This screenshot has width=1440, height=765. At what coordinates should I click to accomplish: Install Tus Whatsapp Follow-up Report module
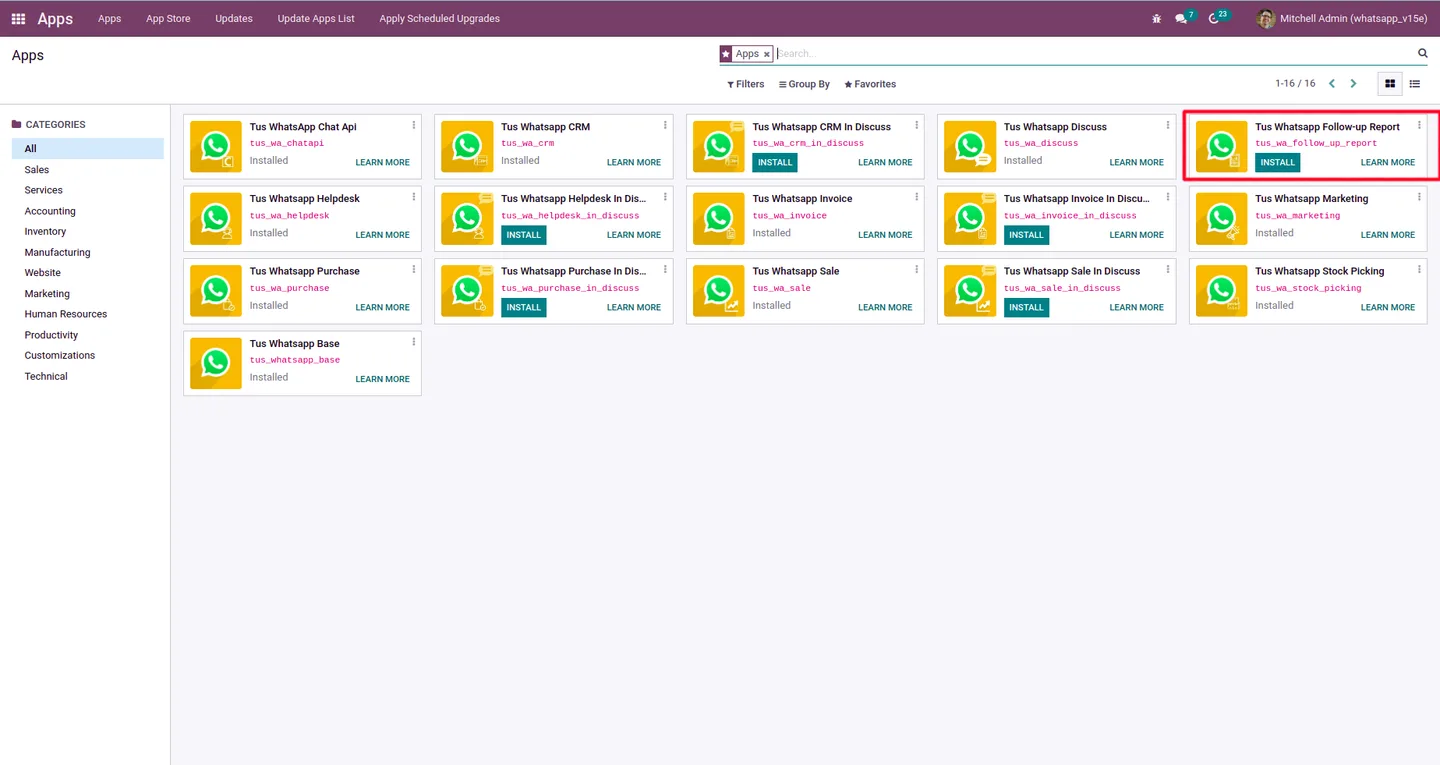click(x=1277, y=162)
